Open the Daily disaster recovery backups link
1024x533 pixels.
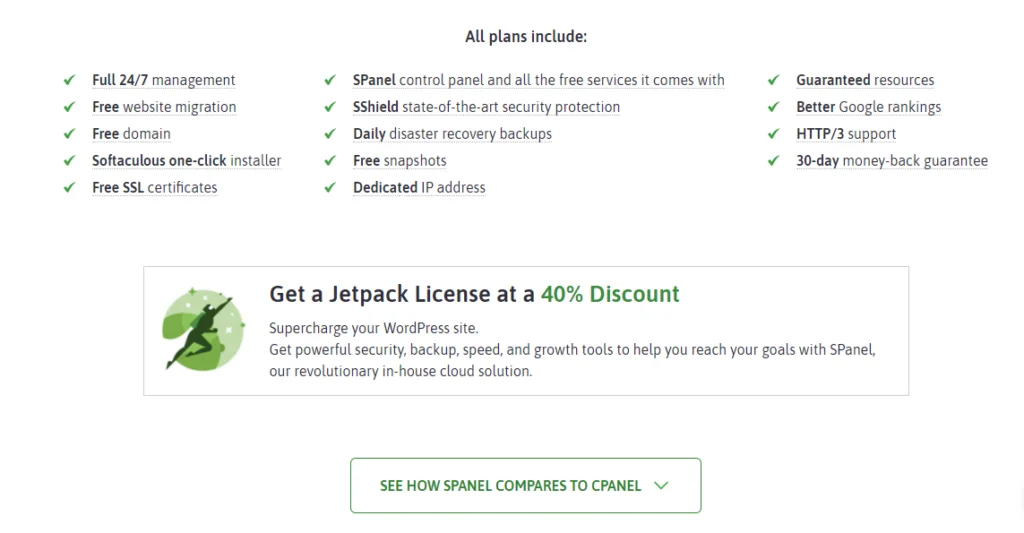pos(452,134)
